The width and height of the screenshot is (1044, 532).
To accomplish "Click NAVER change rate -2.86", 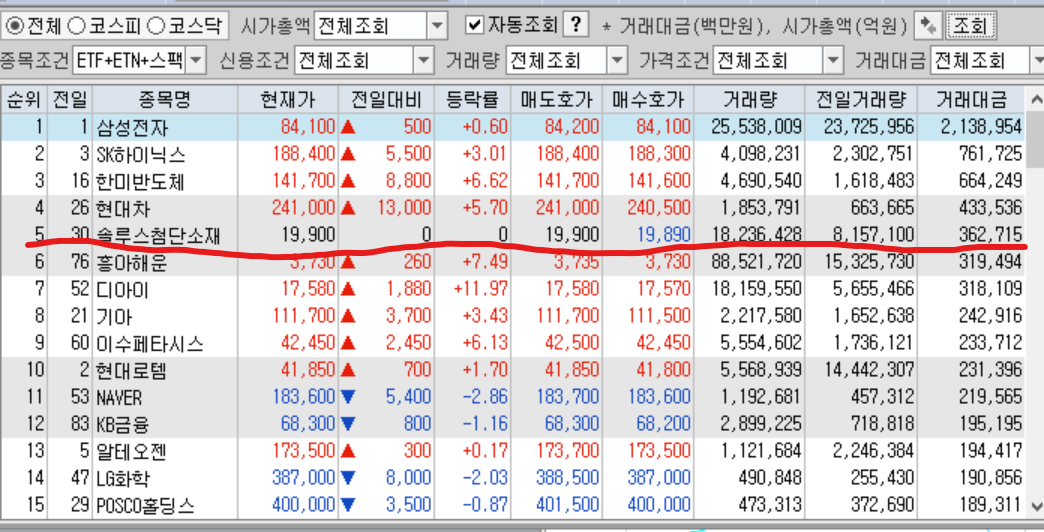I will tap(485, 397).
